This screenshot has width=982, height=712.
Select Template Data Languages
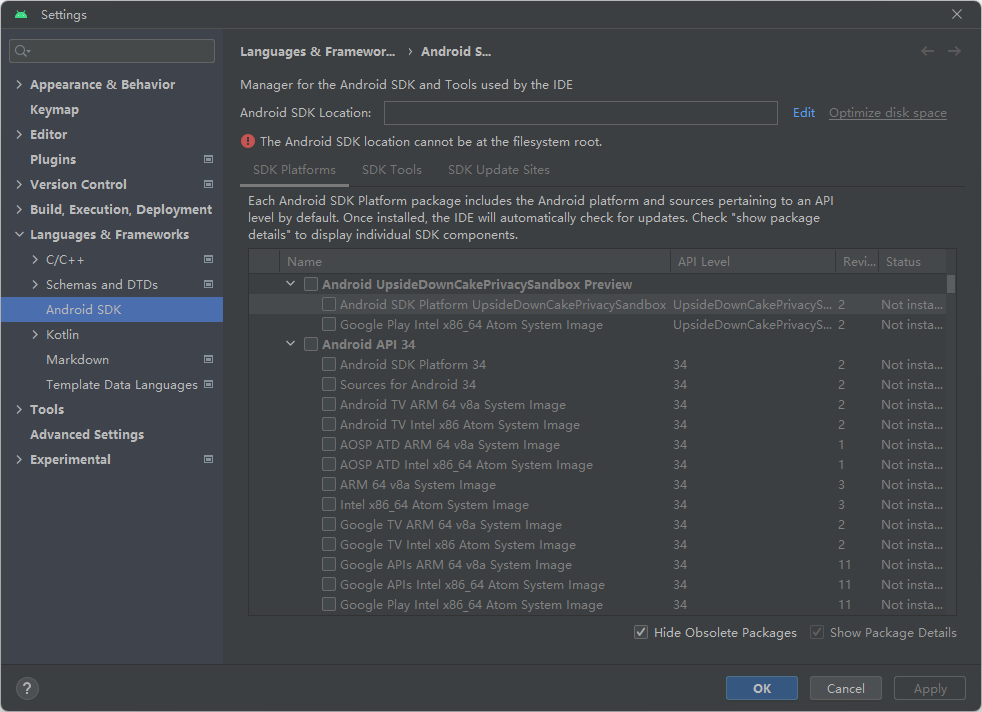coord(121,384)
